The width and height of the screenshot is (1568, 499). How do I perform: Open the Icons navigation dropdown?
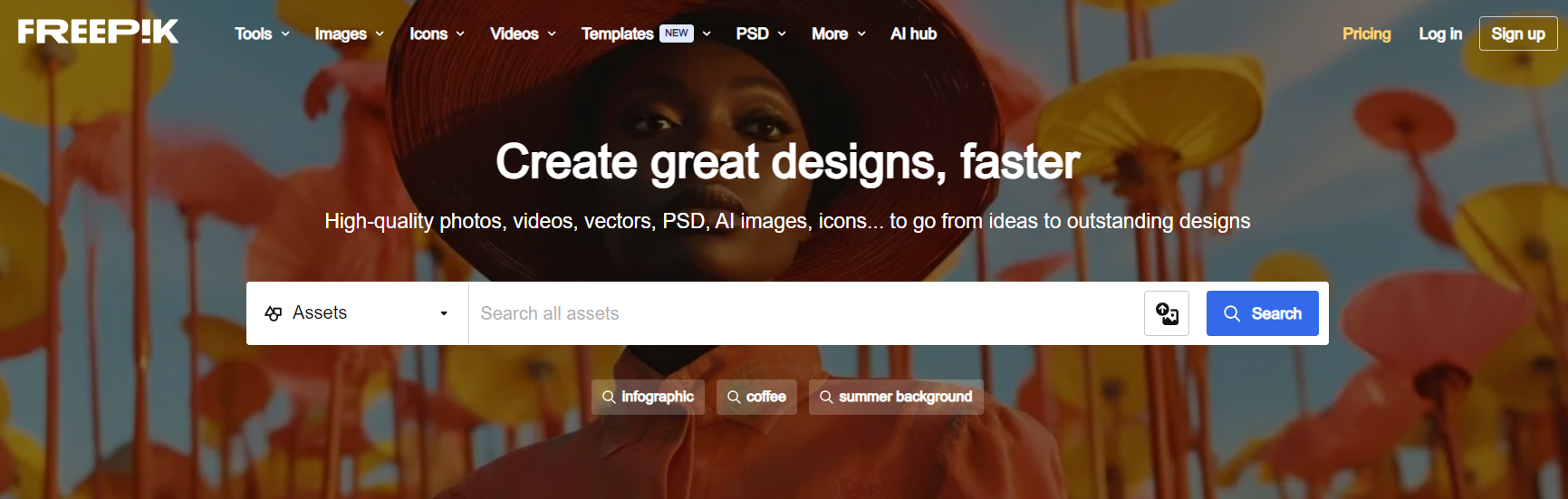click(437, 34)
